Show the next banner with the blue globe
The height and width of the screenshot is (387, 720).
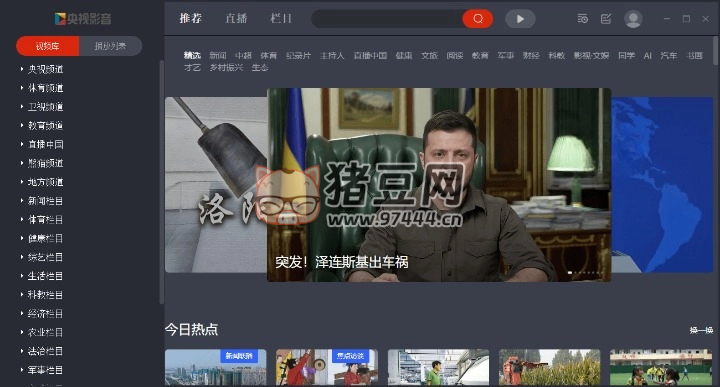(662, 185)
